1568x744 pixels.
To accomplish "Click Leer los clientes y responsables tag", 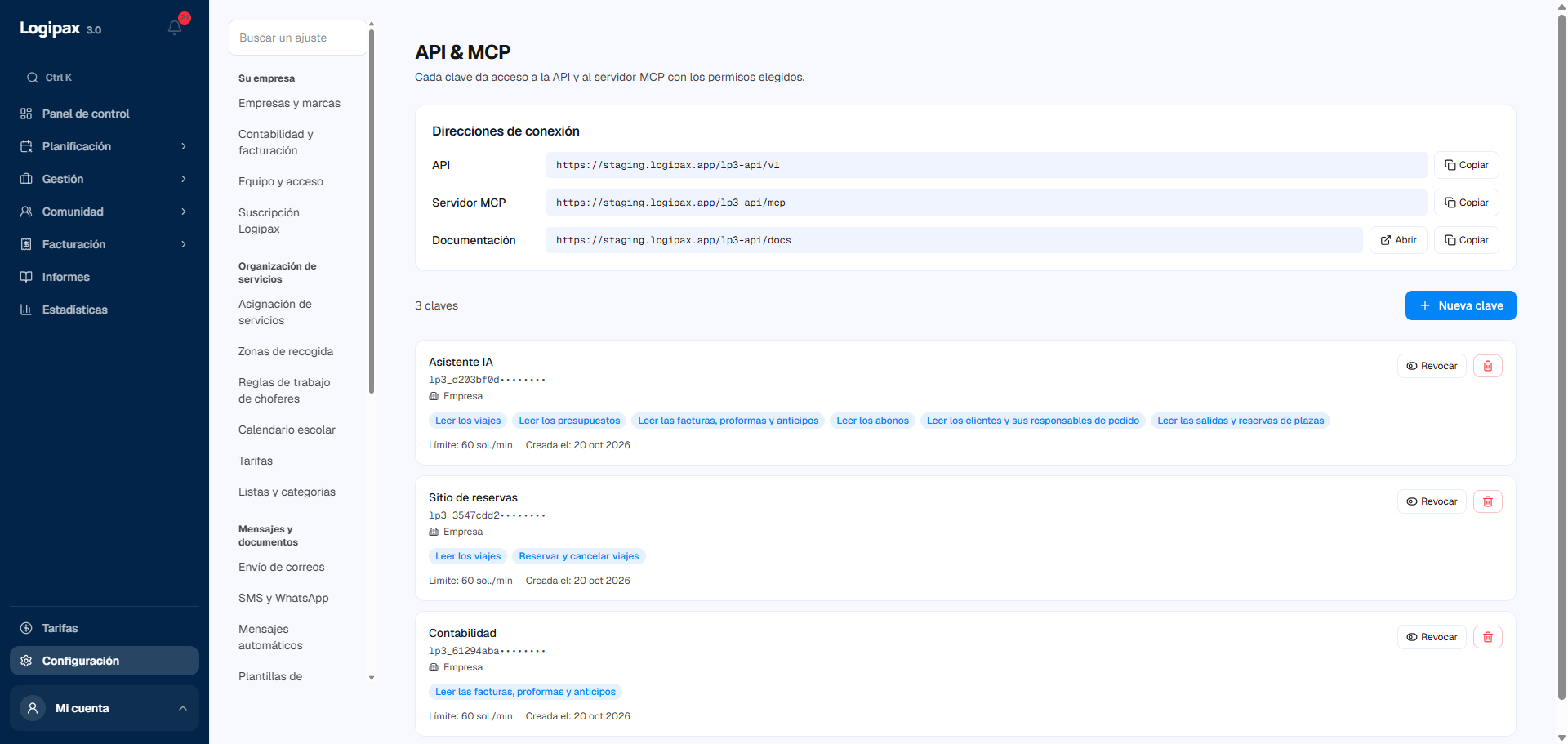I will [1033, 421].
